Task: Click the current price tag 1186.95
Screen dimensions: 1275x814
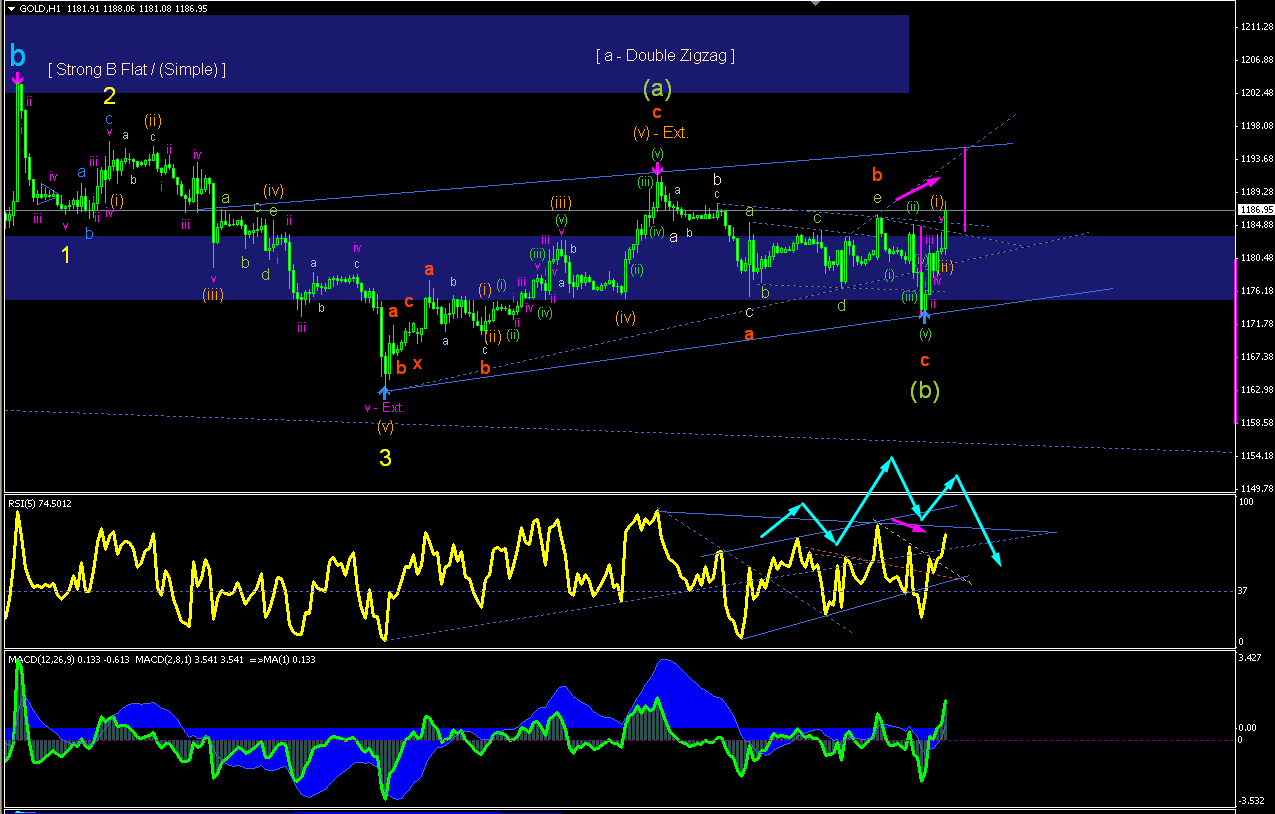Action: [x=1254, y=210]
